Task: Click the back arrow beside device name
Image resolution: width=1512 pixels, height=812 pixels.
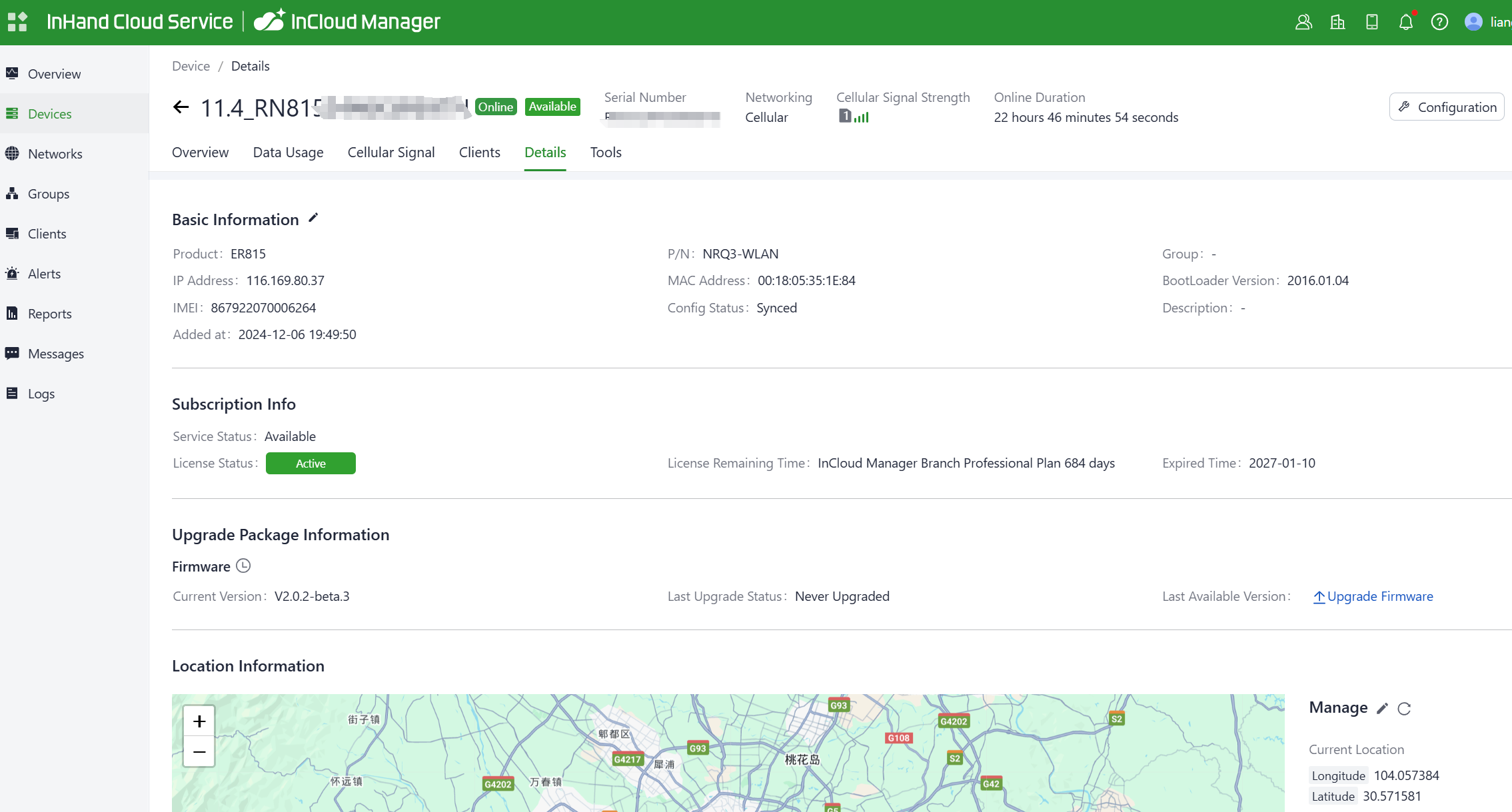Action: (181, 107)
